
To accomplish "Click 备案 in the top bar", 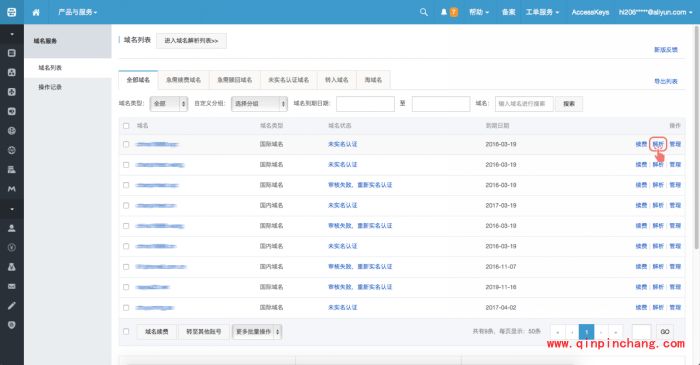I will pos(508,12).
